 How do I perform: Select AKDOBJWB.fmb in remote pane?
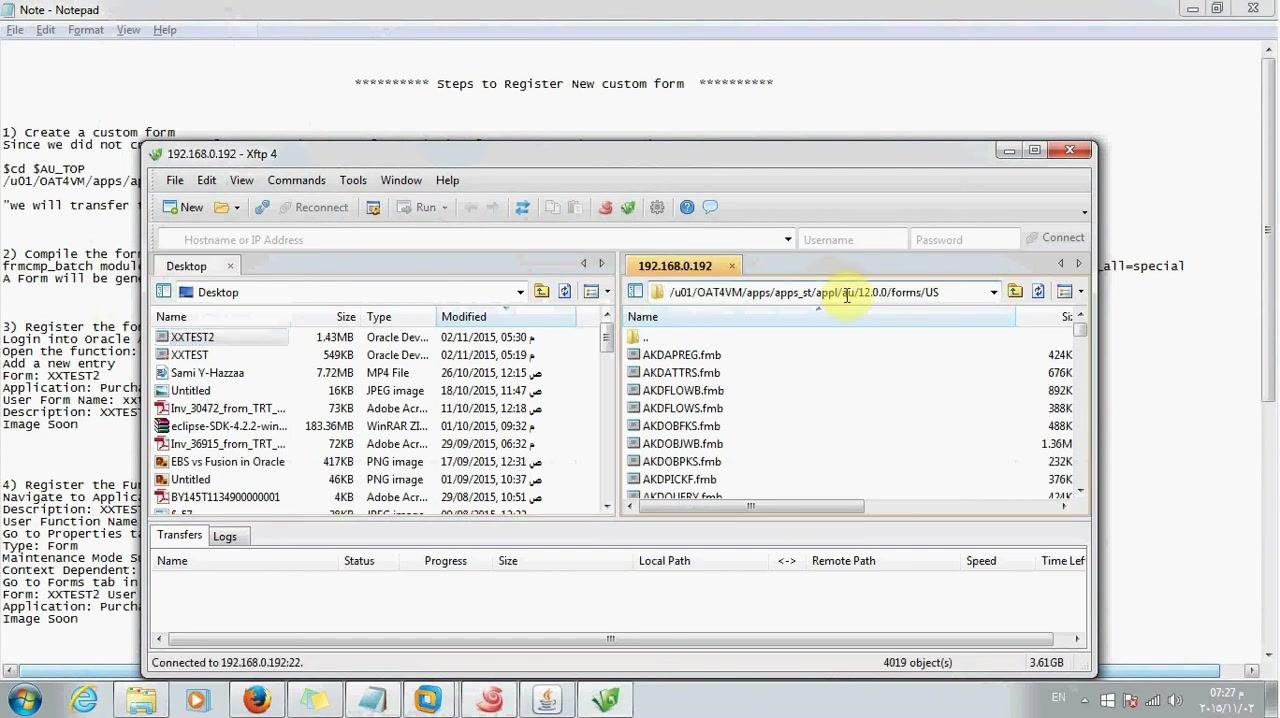click(x=683, y=444)
